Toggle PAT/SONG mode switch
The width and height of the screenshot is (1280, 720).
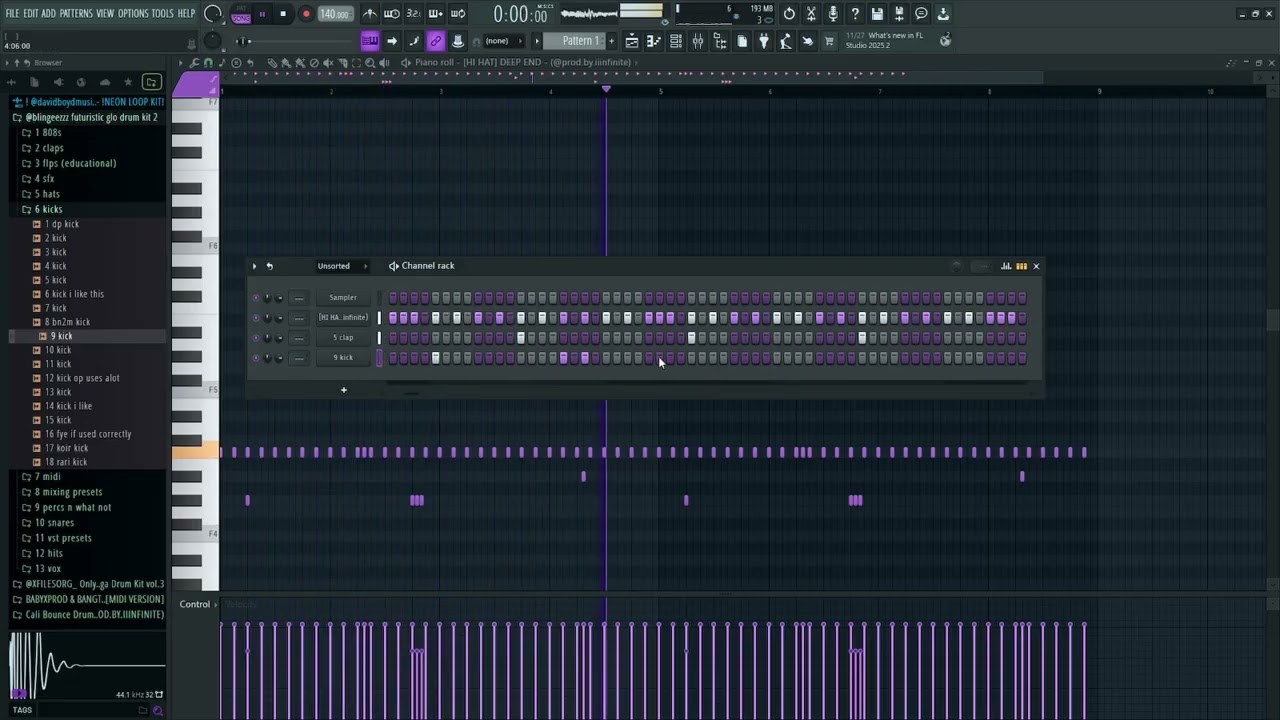click(241, 14)
